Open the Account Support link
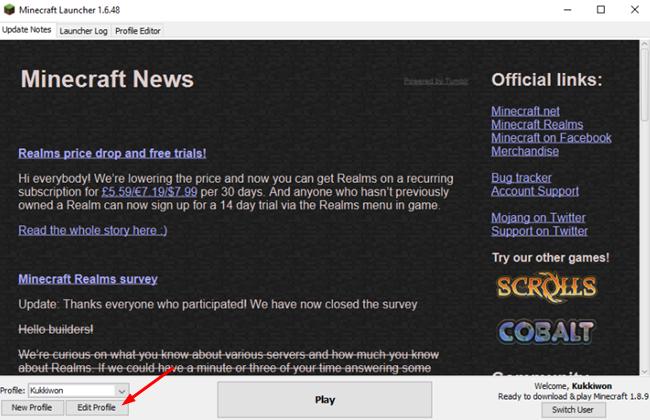This screenshot has width=650, height=420. [534, 191]
